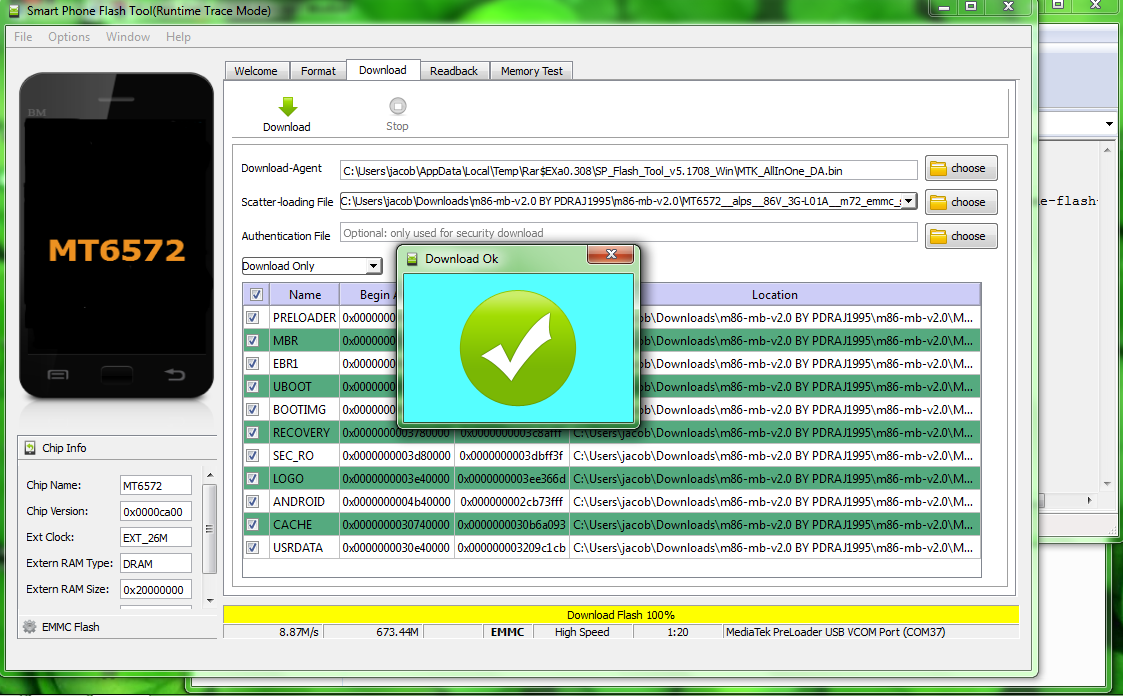
Task: Open the Options menu
Action: pos(69,37)
